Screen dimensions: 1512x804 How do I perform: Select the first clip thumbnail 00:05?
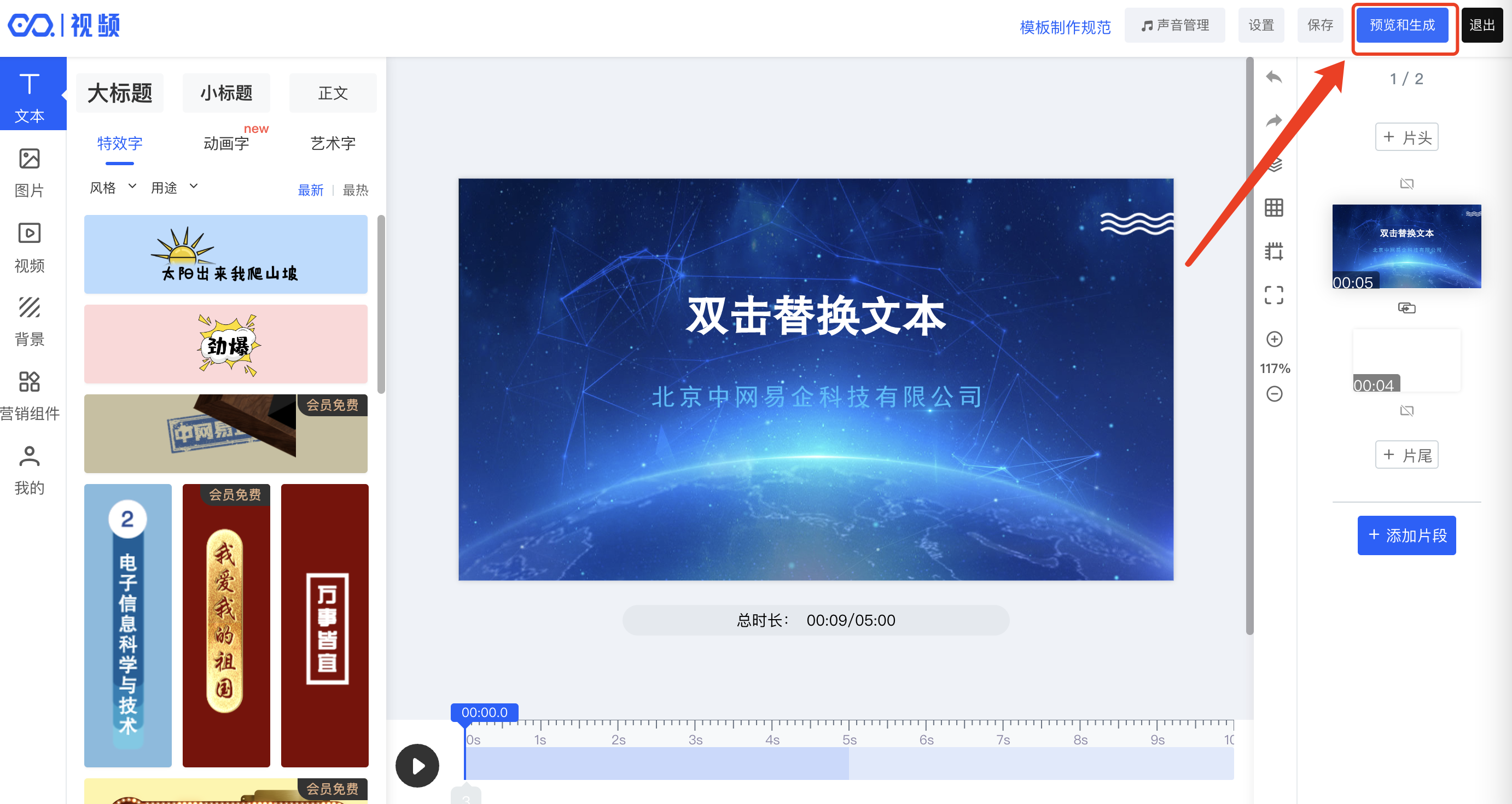1406,246
